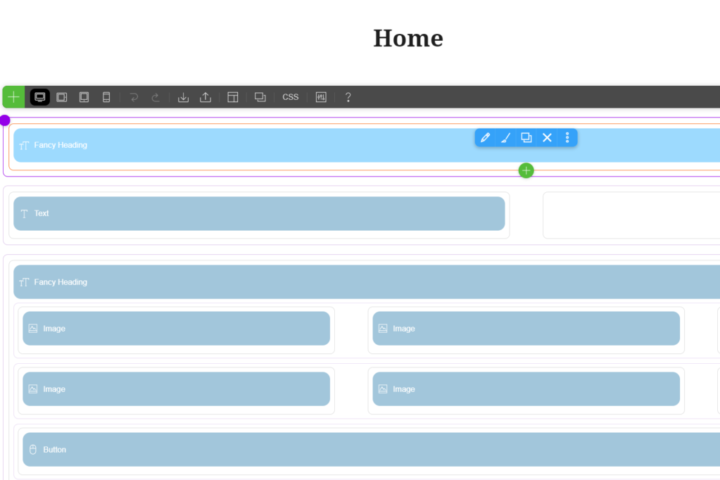Open the CSS custom styles panel
This screenshot has width=720, height=480.
pos(290,97)
